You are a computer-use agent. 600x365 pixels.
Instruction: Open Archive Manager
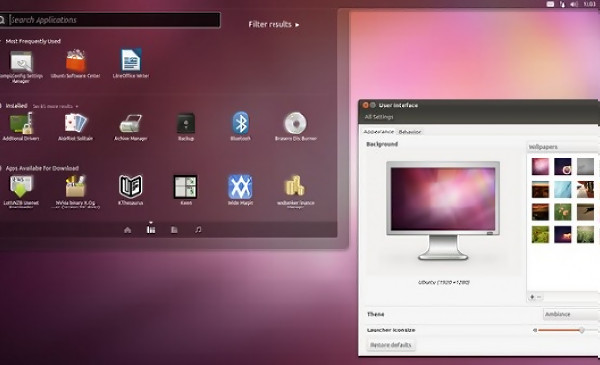(130, 124)
